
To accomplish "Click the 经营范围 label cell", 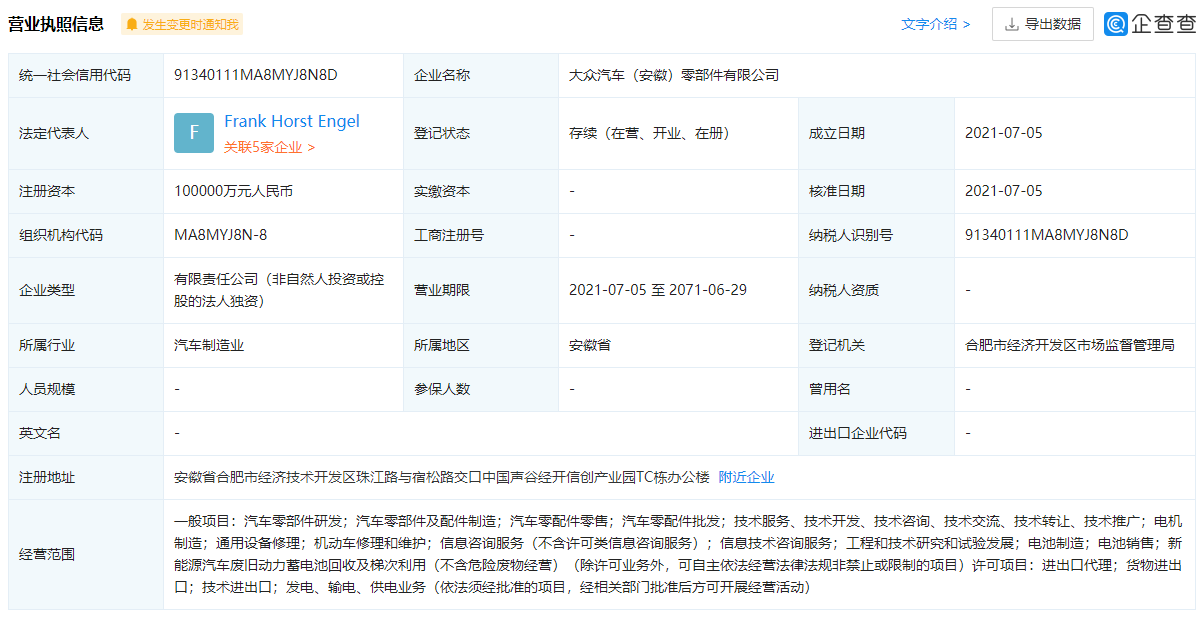I will tap(86, 554).
